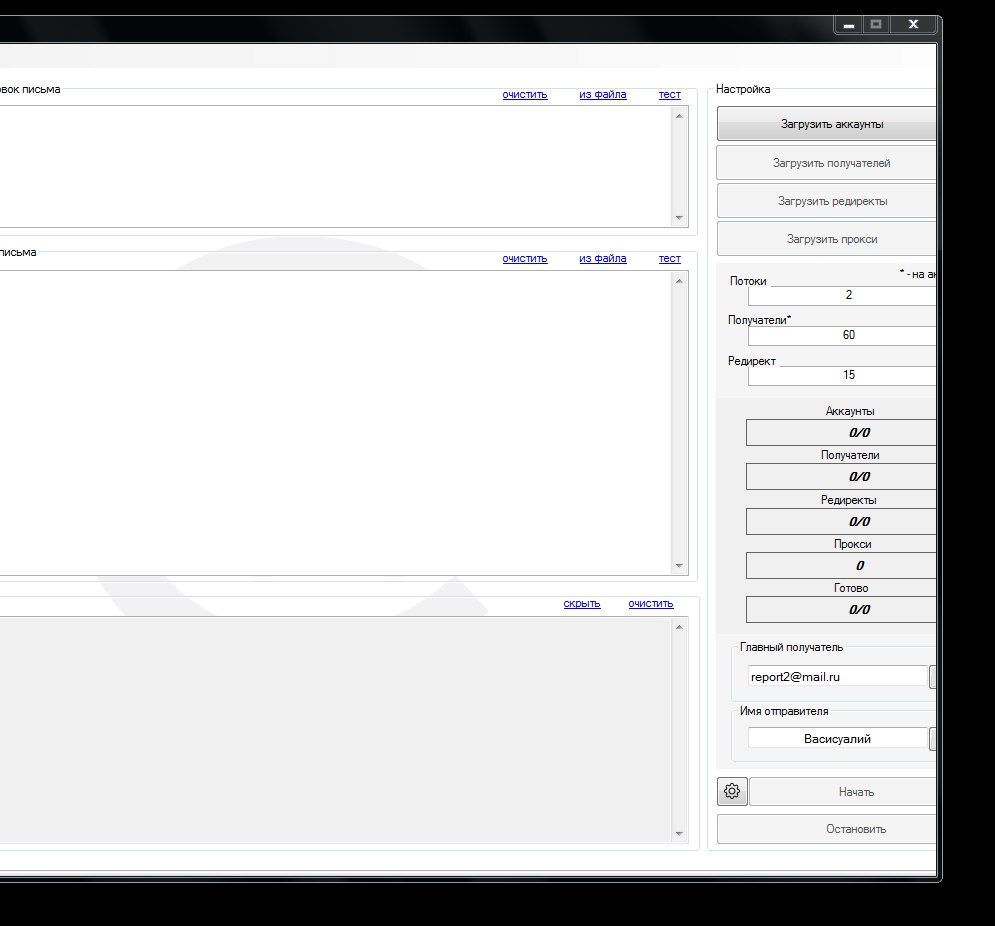This screenshot has width=995, height=926.
Task: Click the subject box scrollbar up arrow
Action: coord(679,116)
